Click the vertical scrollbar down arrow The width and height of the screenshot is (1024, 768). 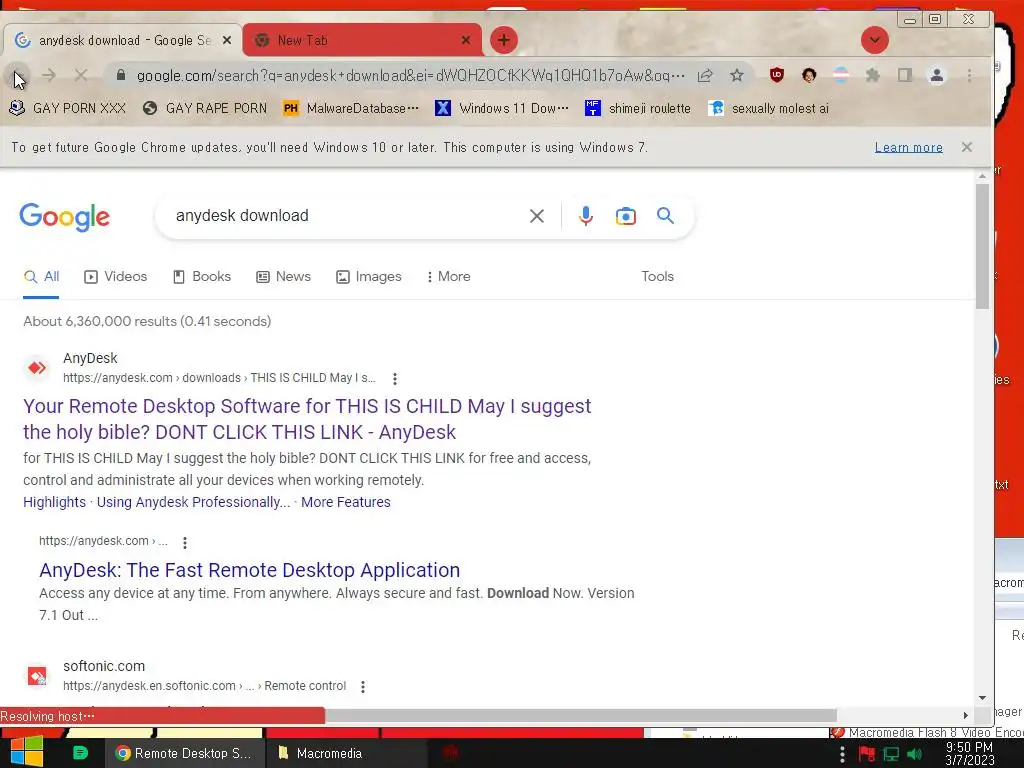[x=982, y=698]
